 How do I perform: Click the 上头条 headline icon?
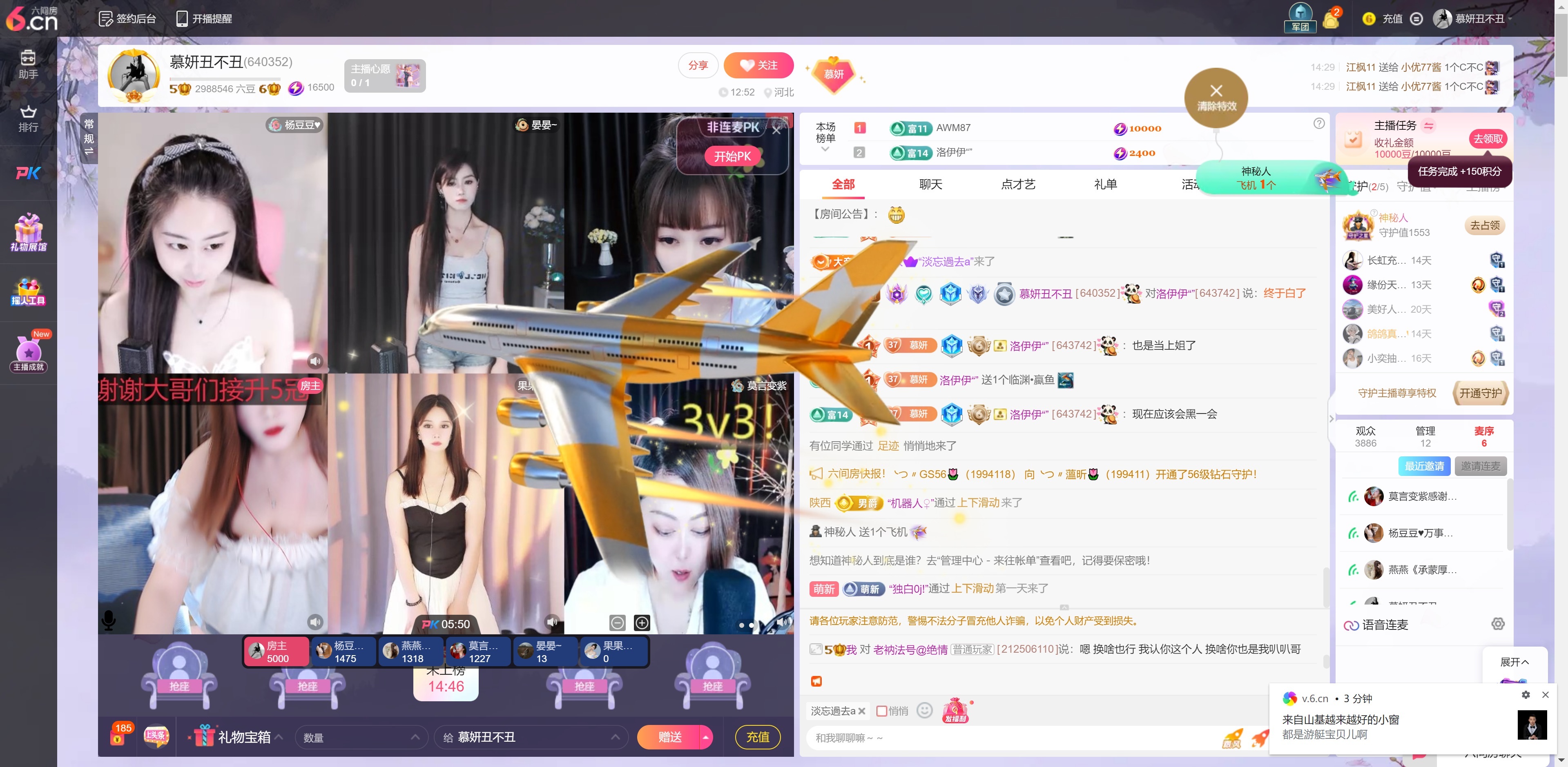click(156, 736)
